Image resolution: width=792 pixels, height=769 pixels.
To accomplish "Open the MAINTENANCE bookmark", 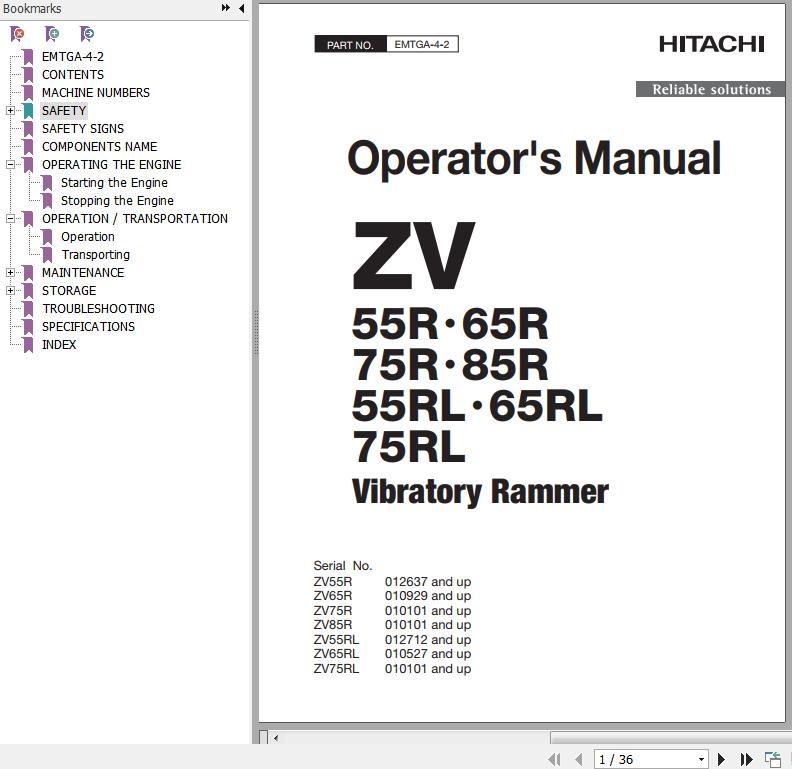I will (83, 273).
